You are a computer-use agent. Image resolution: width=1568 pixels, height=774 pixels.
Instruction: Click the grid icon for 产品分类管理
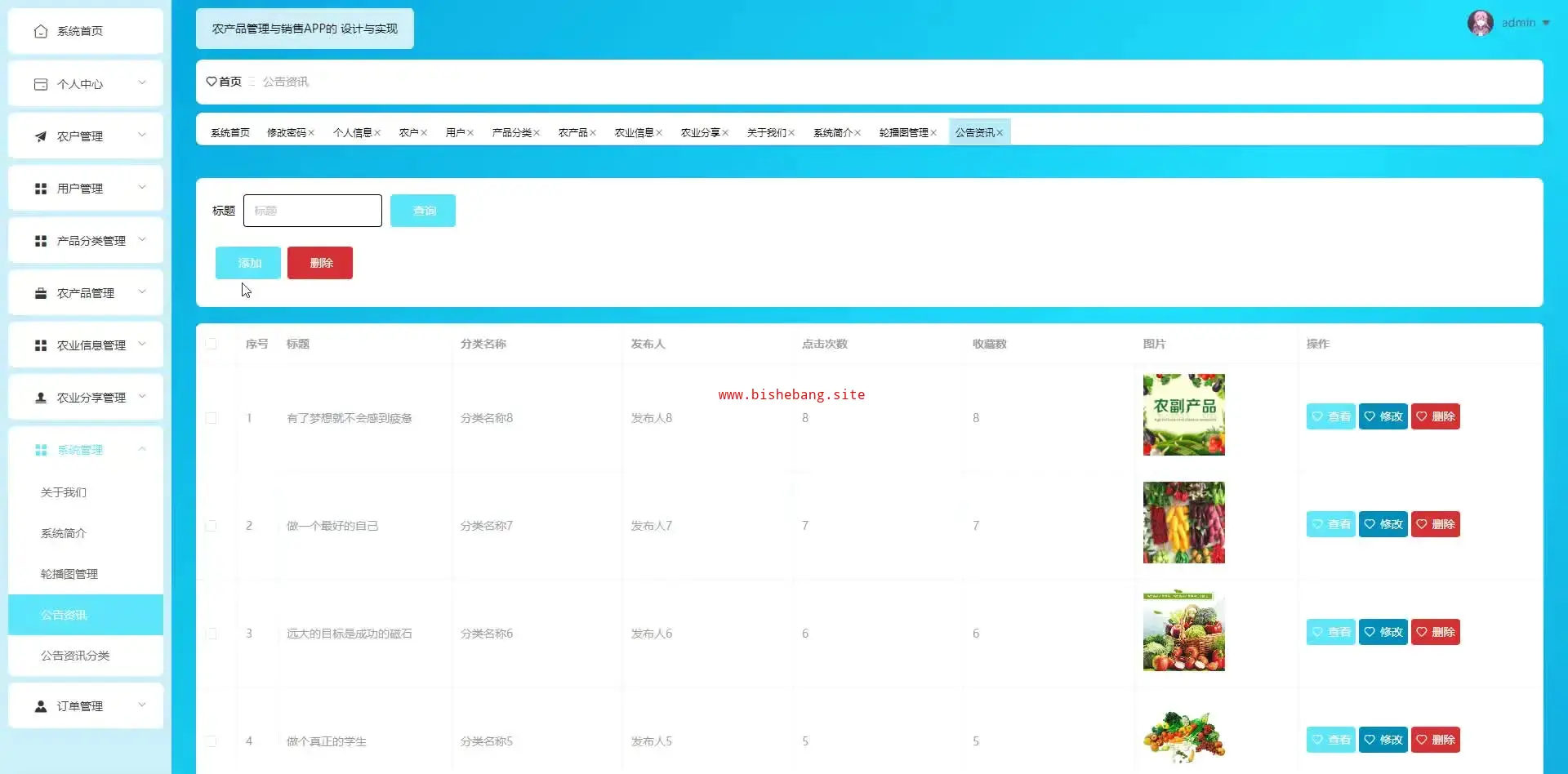tap(41, 241)
